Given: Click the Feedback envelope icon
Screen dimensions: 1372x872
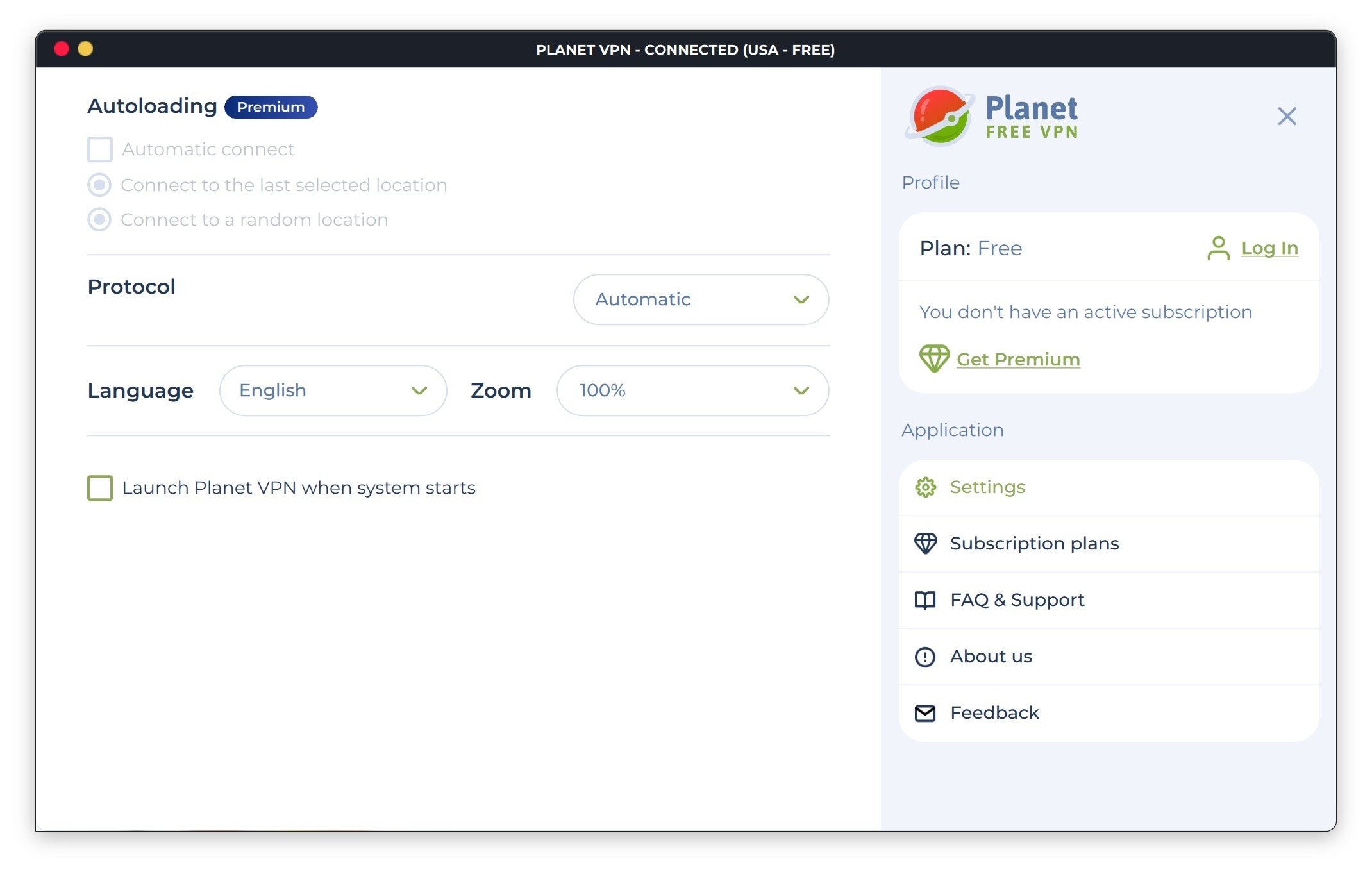Looking at the screenshot, I should point(925,713).
